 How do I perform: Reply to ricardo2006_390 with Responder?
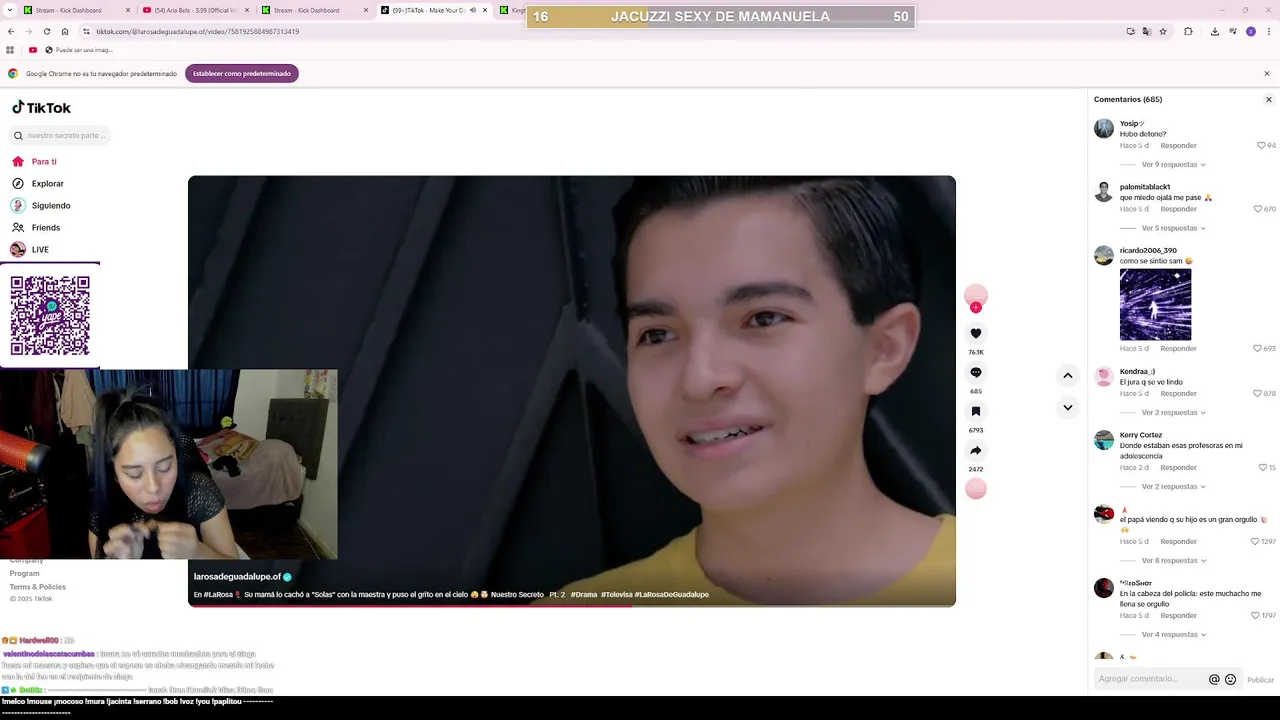1178,349
